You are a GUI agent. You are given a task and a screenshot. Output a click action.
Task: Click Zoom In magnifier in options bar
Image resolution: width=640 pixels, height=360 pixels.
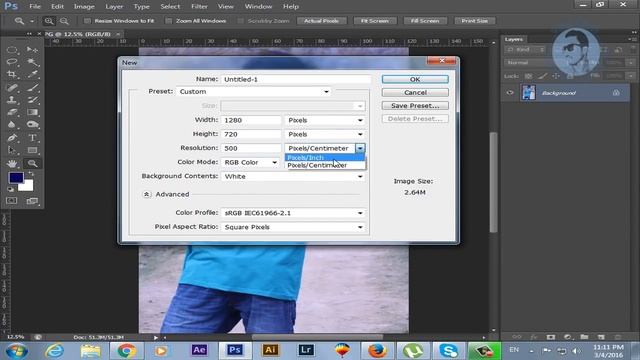[x=49, y=21]
